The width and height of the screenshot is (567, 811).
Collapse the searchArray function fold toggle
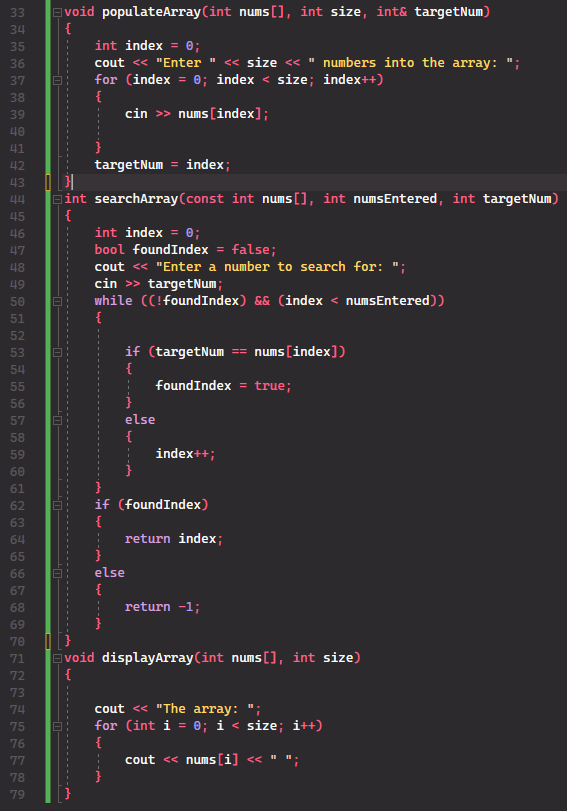point(57,199)
